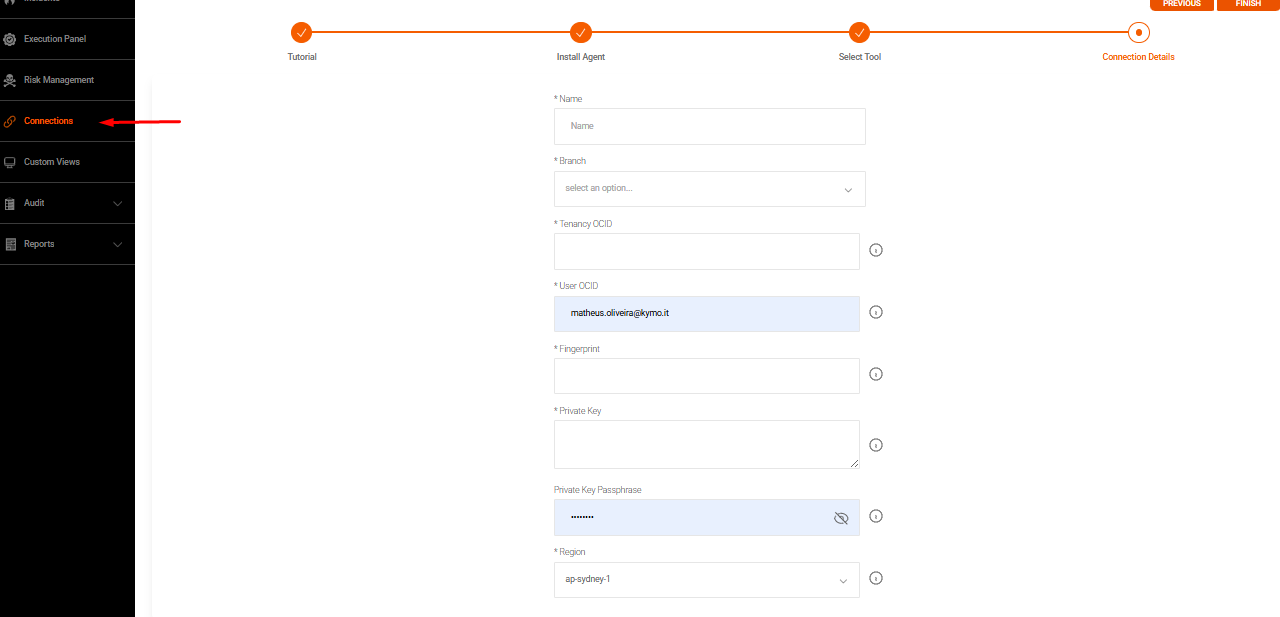Click into the Private Key text area
Image resolution: width=1280 pixels, height=617 pixels.
[x=706, y=444]
